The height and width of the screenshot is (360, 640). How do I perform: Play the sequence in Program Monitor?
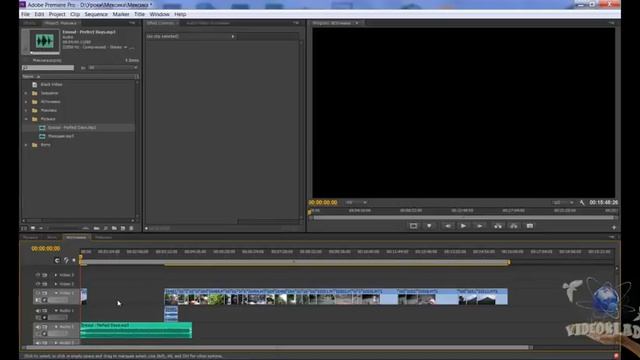point(463,226)
